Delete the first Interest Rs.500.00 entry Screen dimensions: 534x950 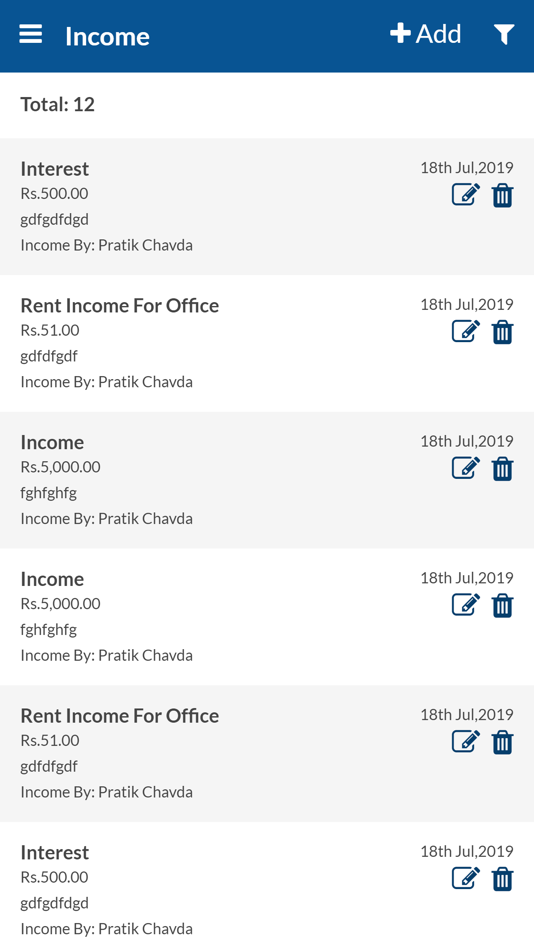click(502, 196)
